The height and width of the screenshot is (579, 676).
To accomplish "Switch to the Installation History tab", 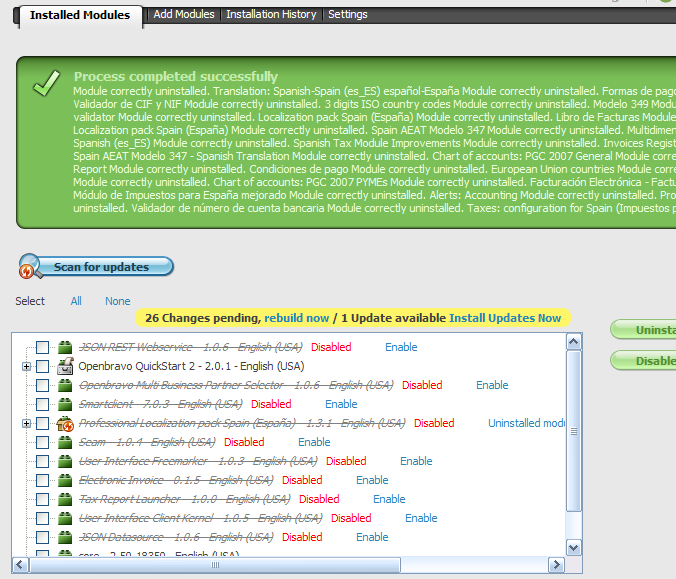I will (x=271, y=14).
